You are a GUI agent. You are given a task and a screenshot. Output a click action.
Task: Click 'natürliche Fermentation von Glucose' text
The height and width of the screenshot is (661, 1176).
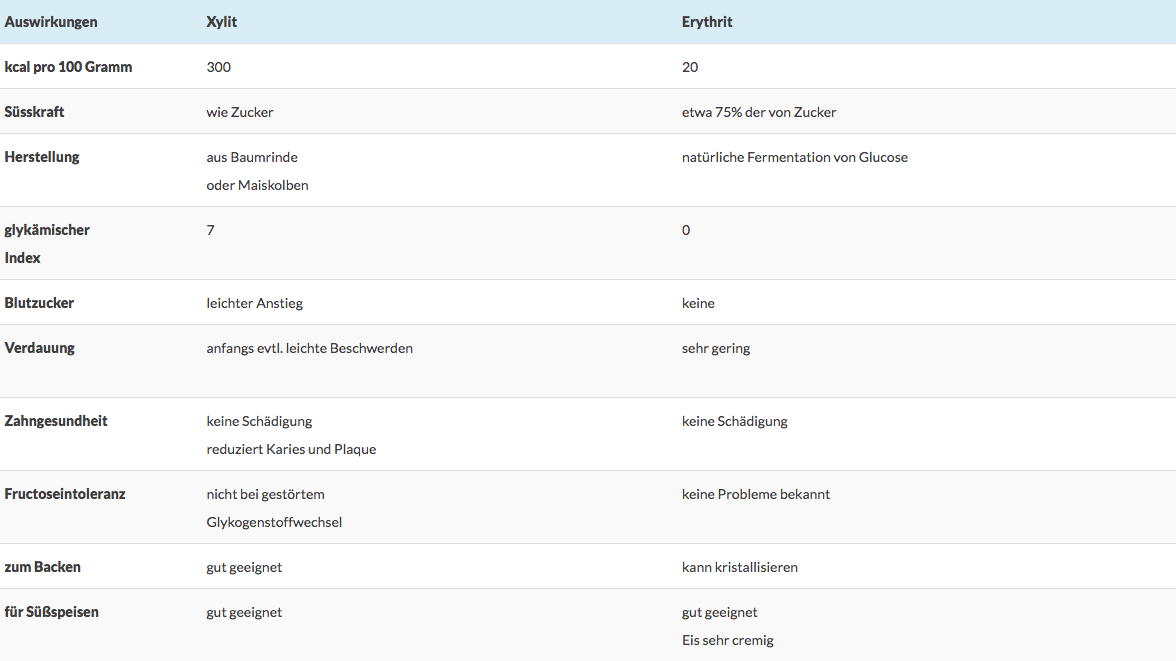tap(794, 157)
